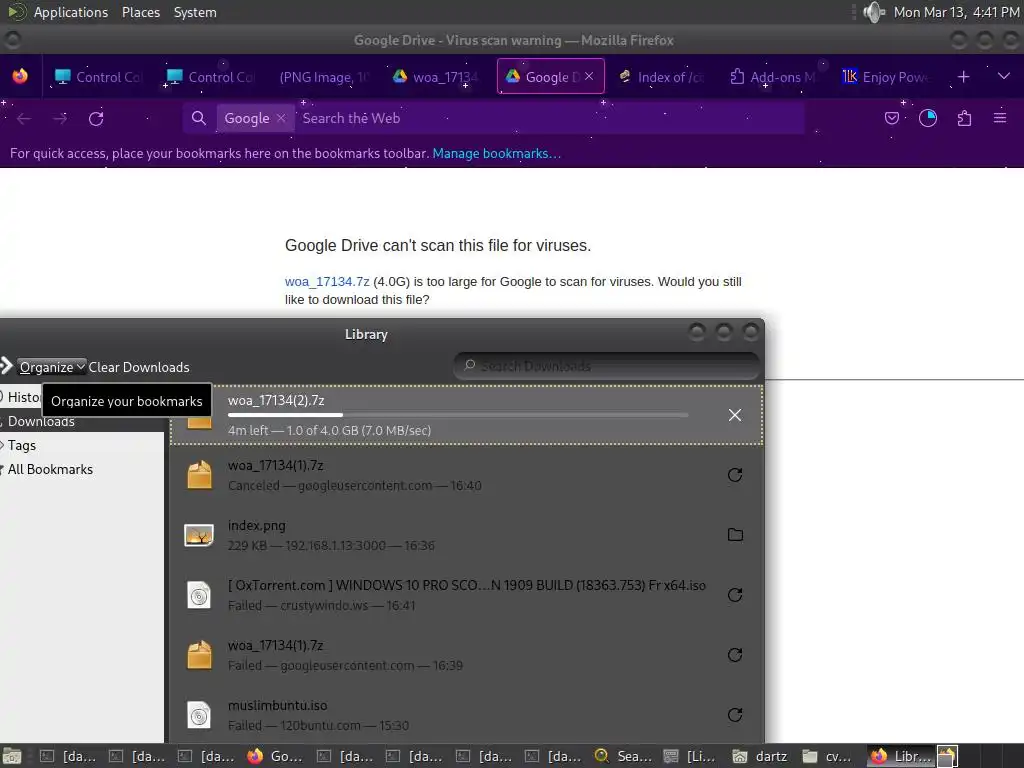
Task: Switch to the first Control tab
Action: pyautogui.click(x=98, y=76)
